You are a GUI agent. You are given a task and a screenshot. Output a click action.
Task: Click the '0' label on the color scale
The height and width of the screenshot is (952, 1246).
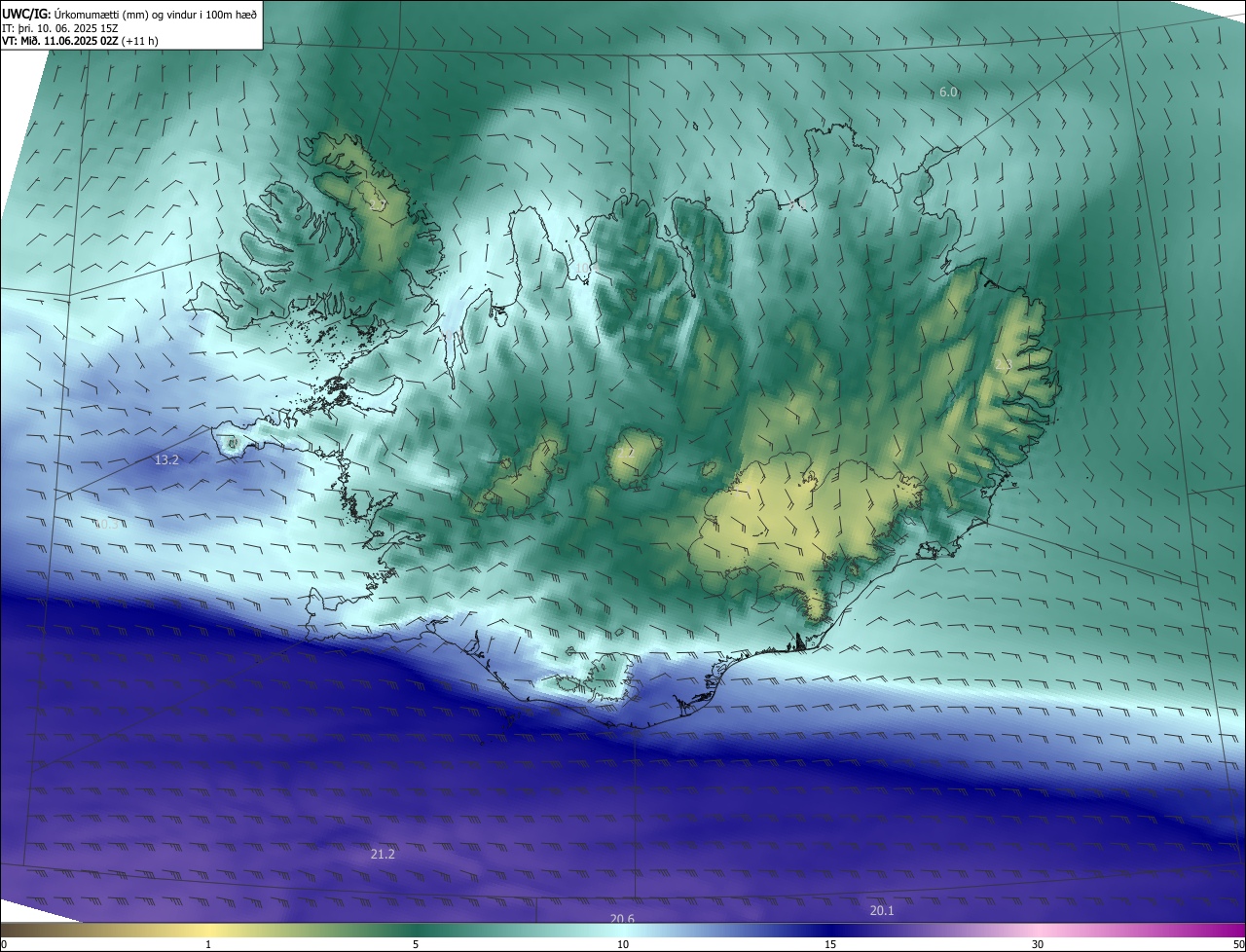(4, 944)
